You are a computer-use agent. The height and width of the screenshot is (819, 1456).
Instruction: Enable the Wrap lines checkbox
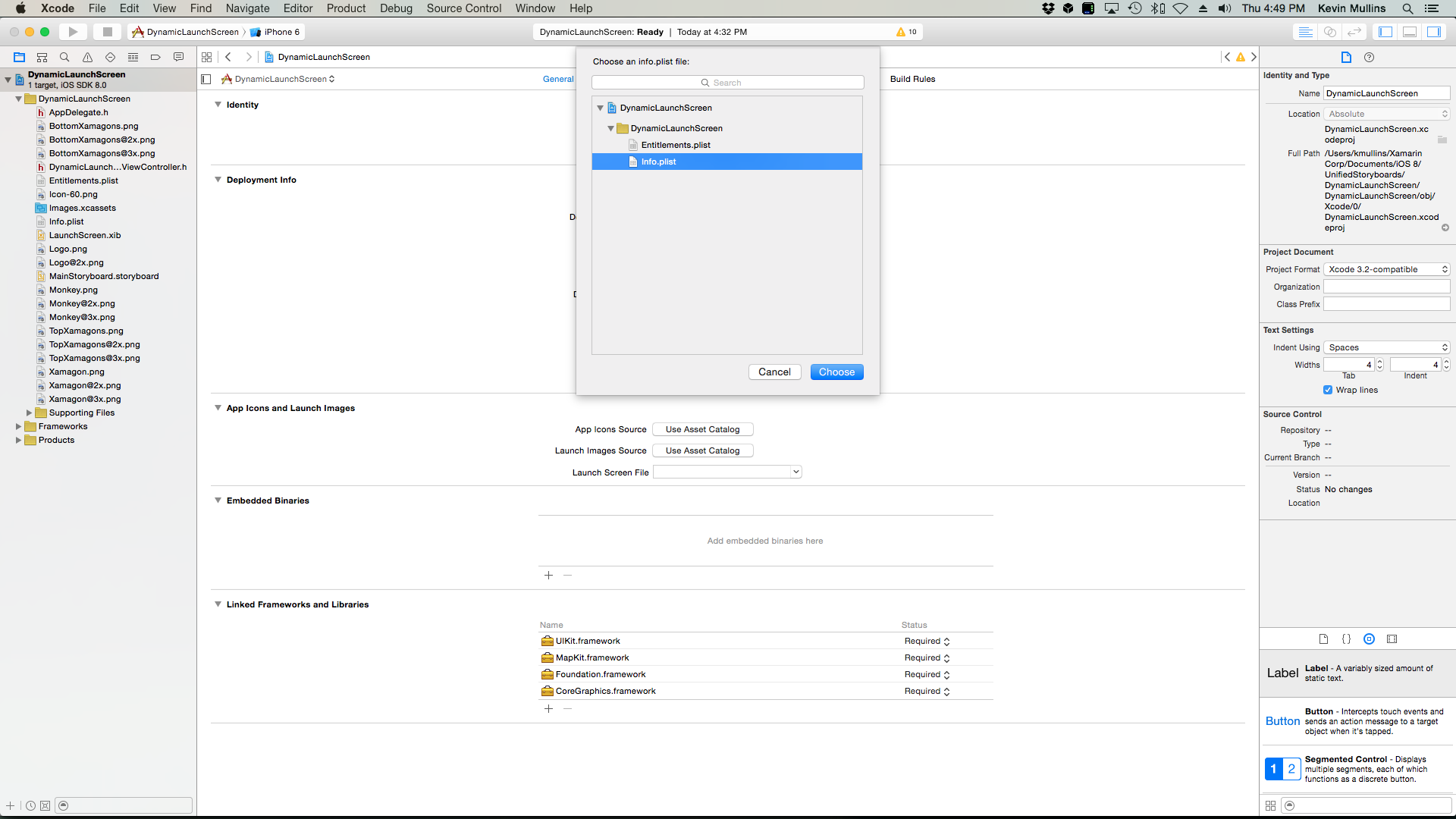pos(1328,390)
